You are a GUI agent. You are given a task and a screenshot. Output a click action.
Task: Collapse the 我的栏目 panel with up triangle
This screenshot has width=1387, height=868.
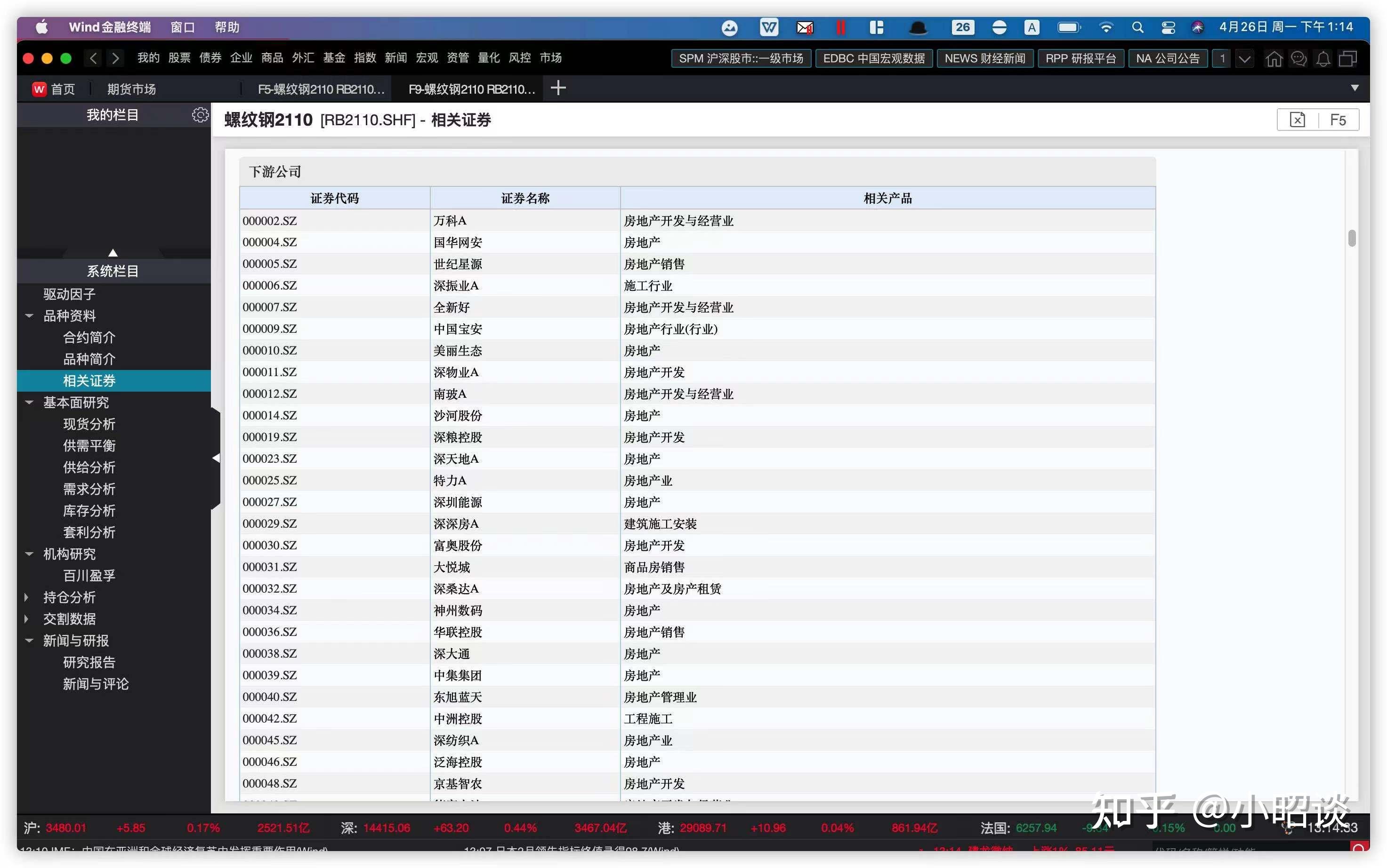tap(113, 253)
